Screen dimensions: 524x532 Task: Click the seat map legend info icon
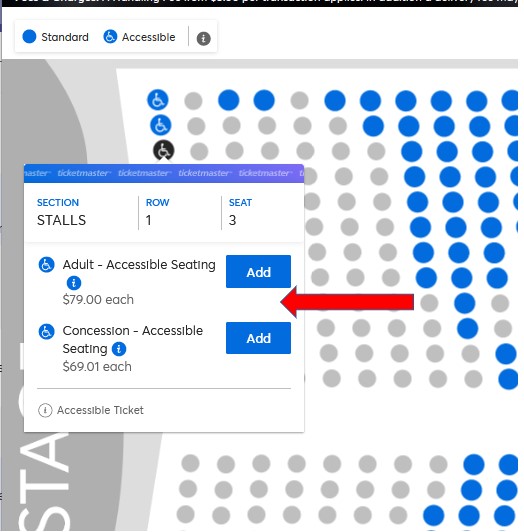203,38
